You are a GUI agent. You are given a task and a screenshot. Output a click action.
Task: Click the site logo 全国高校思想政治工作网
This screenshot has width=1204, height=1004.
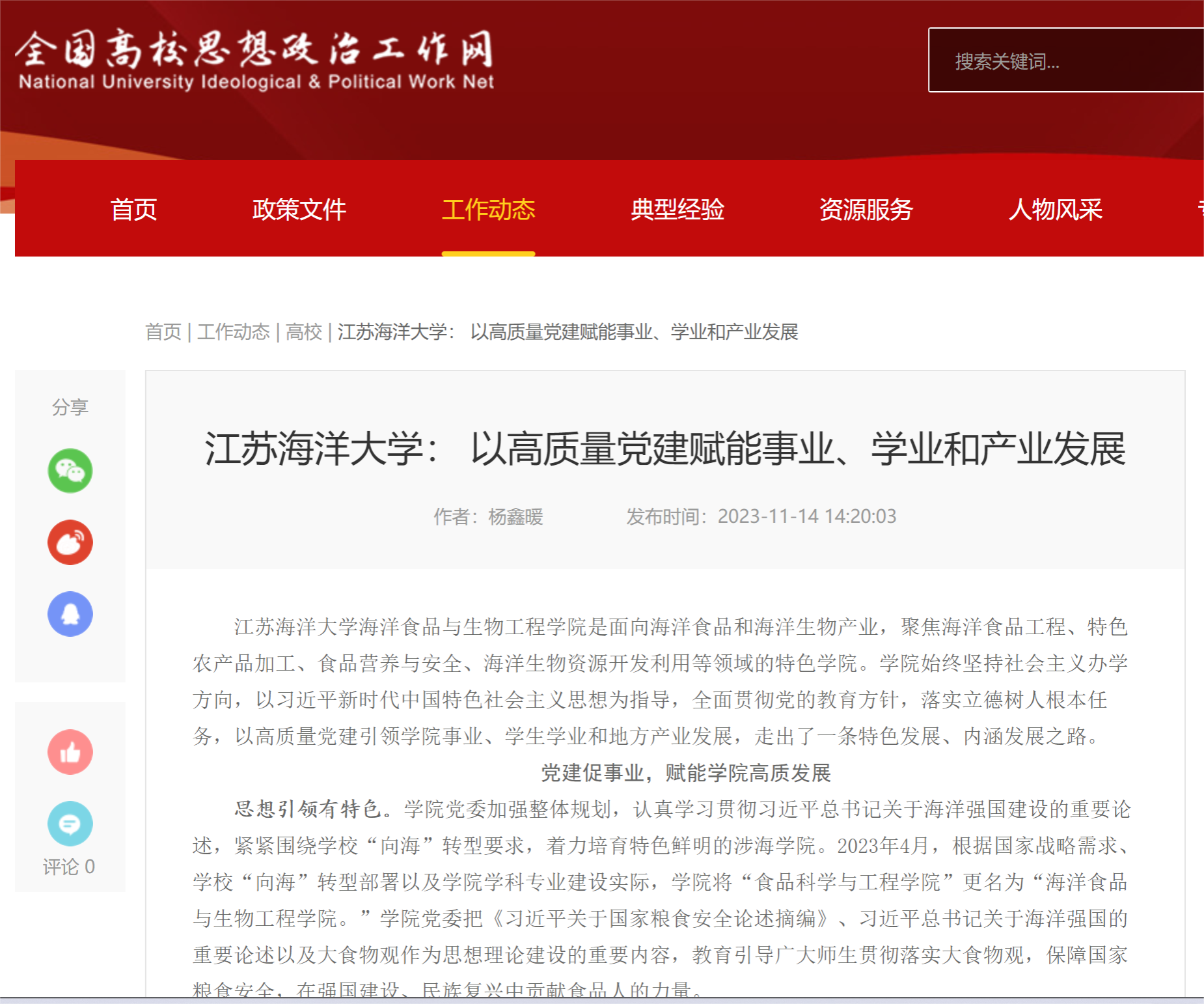pyautogui.click(x=255, y=59)
